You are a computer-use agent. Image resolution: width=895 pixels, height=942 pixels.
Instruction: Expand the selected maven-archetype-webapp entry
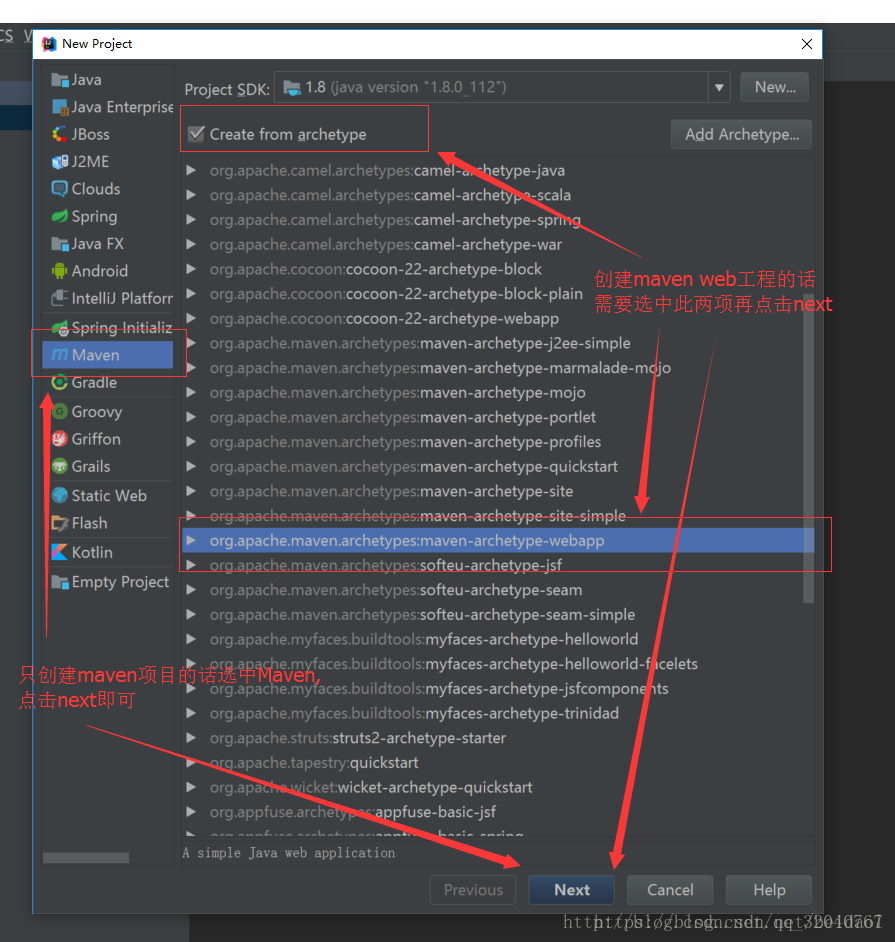191,541
